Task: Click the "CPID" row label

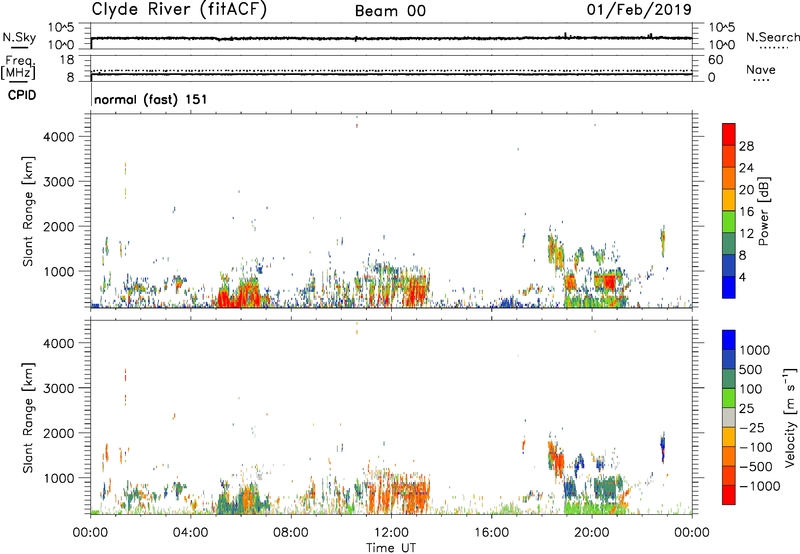Action: (22, 95)
